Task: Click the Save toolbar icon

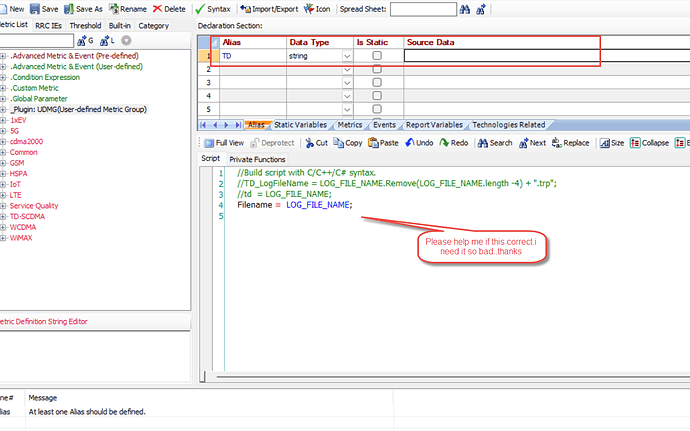Action: (x=34, y=9)
